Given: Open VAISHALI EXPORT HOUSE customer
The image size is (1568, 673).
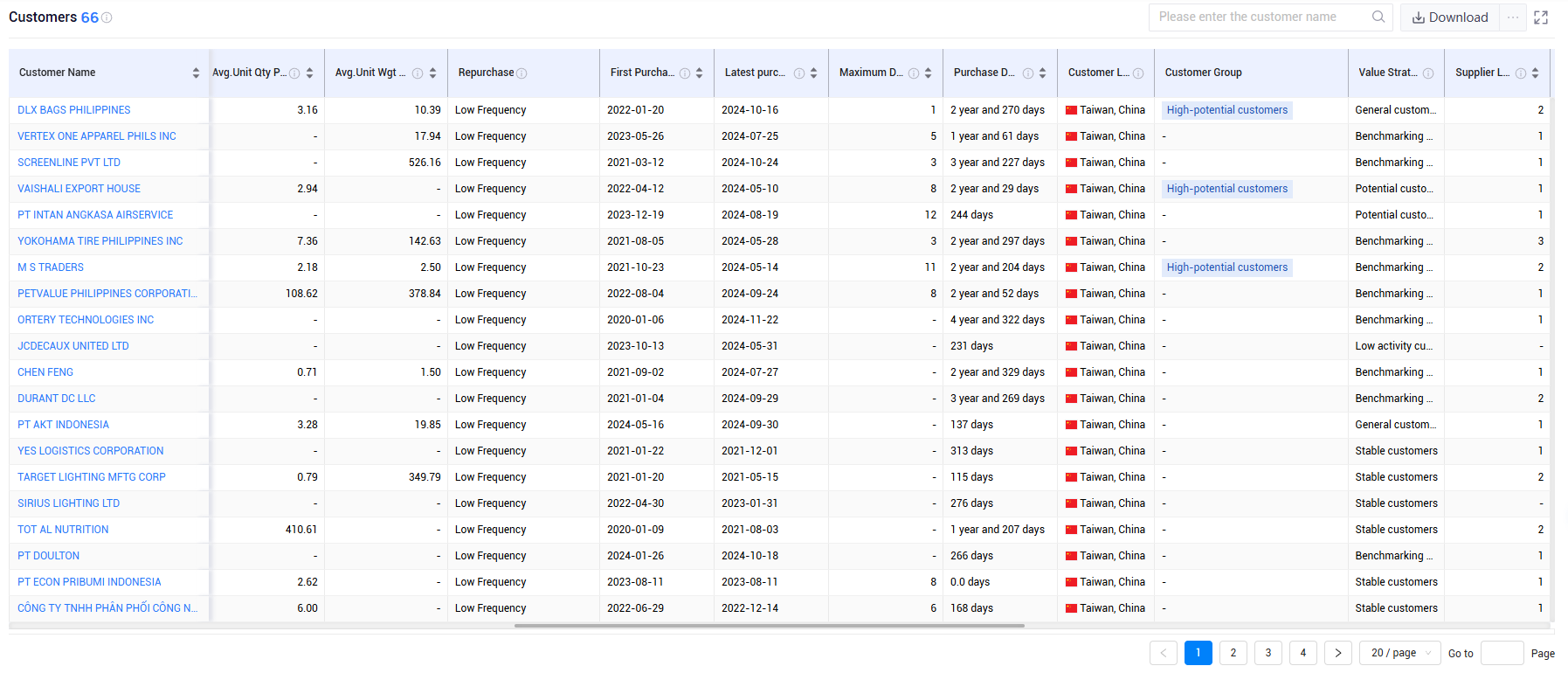Looking at the screenshot, I should (x=79, y=189).
